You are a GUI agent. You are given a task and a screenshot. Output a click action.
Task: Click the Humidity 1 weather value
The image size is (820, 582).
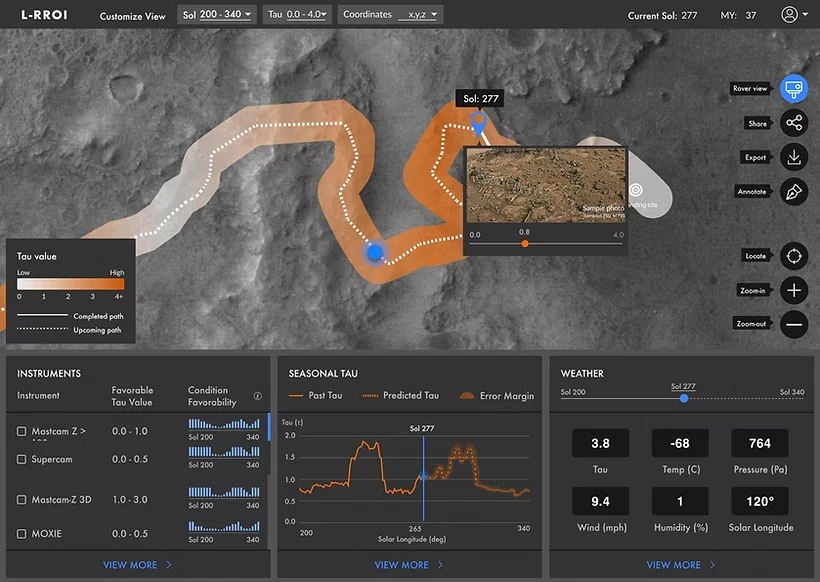click(680, 501)
